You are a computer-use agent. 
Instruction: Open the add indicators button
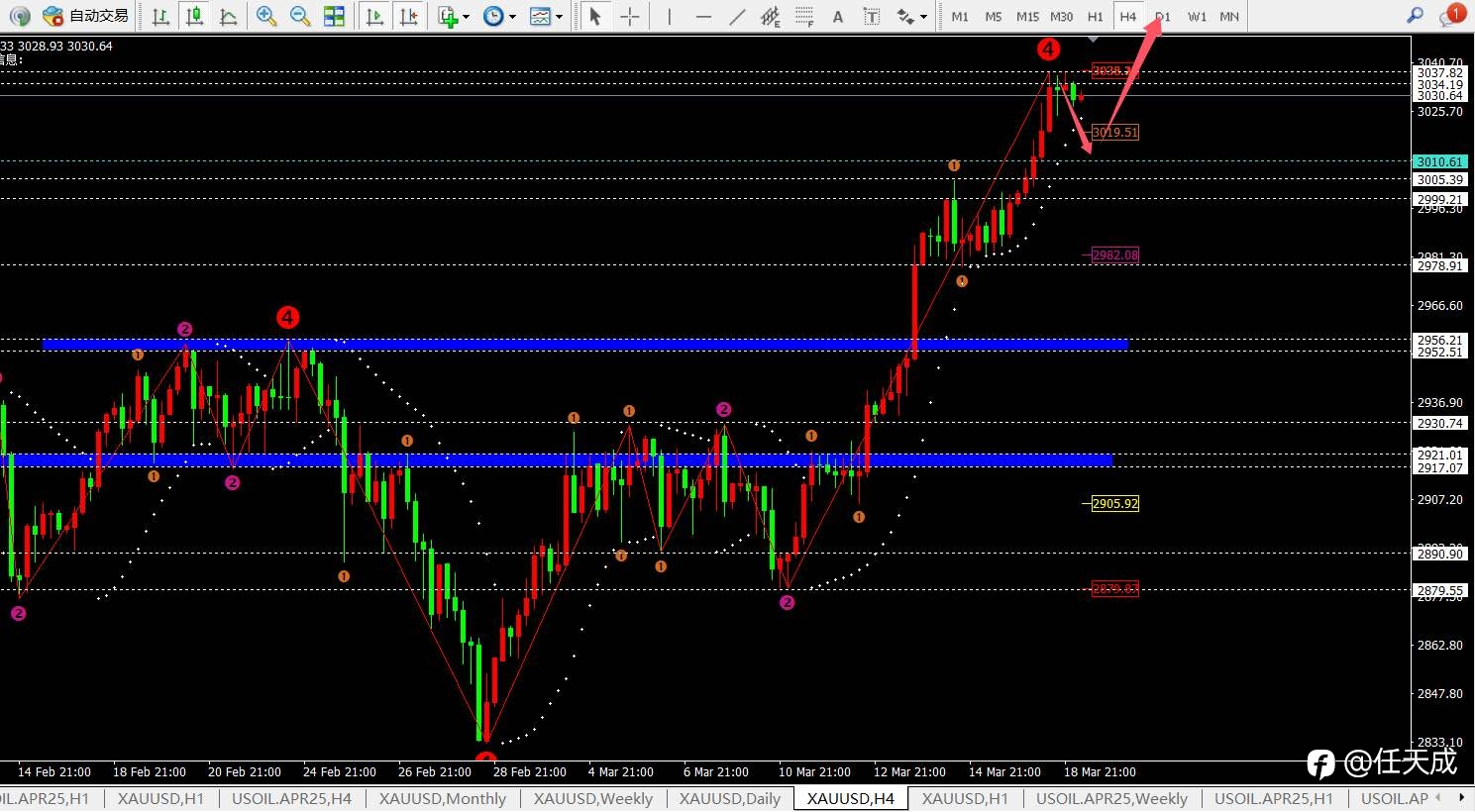click(448, 16)
